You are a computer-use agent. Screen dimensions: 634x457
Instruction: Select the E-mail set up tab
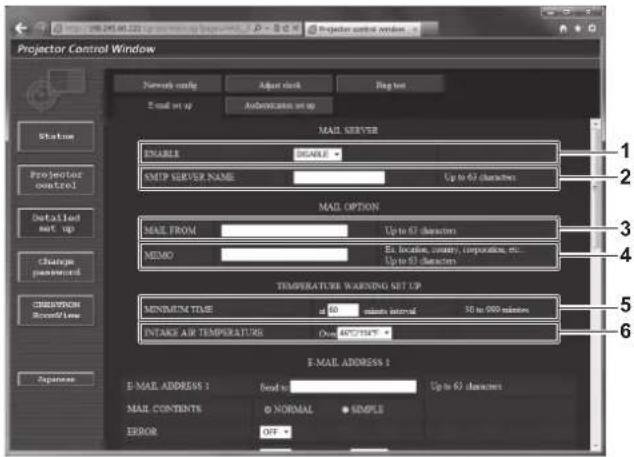(170, 106)
